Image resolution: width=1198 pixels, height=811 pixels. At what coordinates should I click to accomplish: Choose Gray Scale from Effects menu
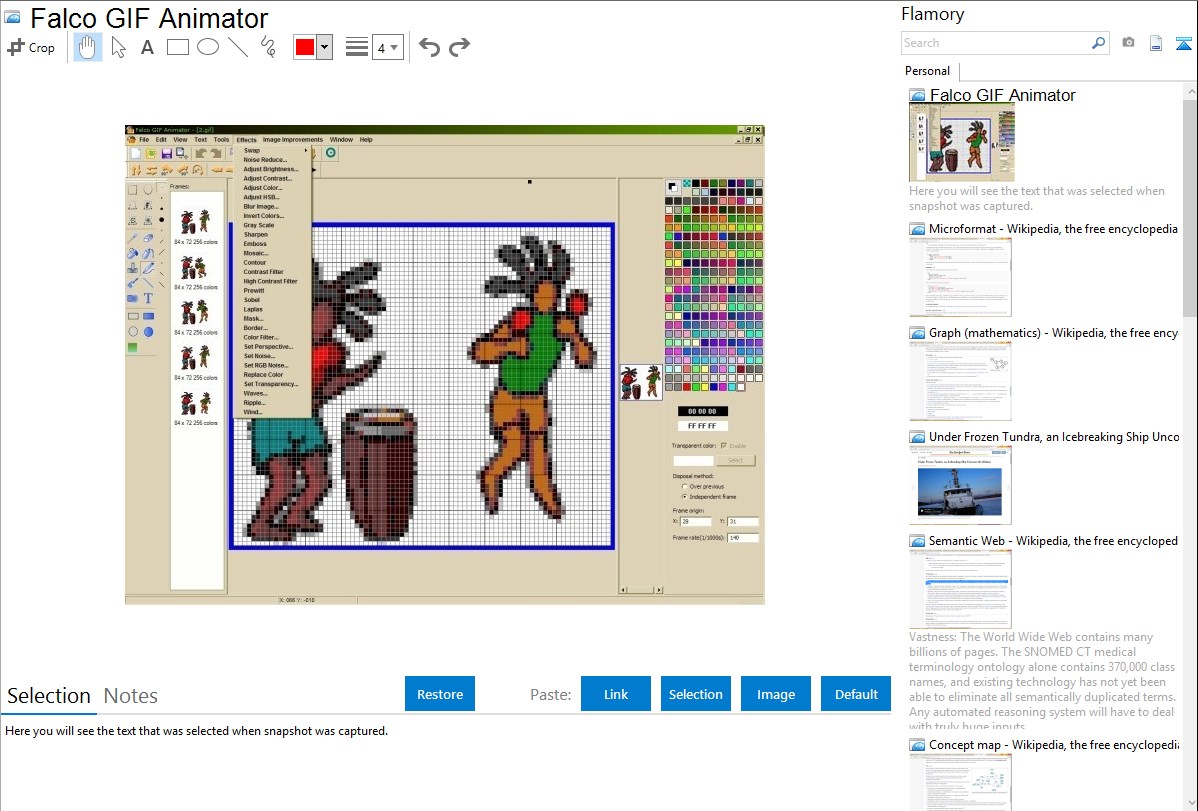point(259,225)
